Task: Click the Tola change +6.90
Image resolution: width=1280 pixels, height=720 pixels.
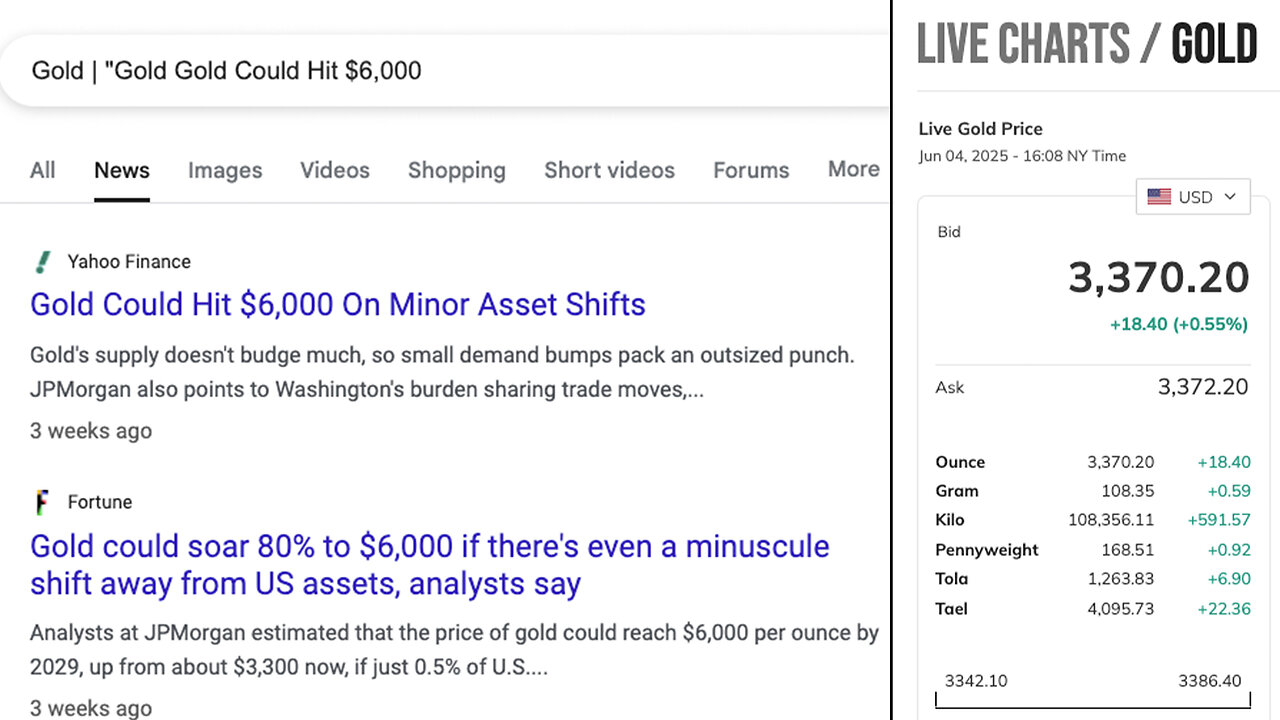Action: click(x=1229, y=579)
